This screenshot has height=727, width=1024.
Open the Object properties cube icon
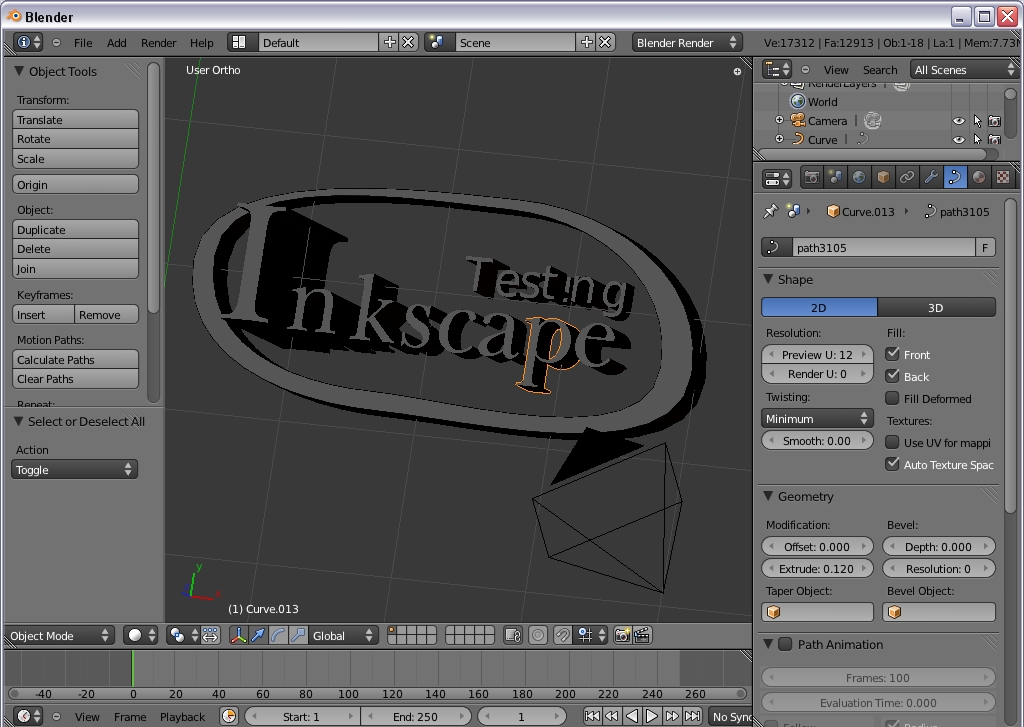tap(883, 177)
